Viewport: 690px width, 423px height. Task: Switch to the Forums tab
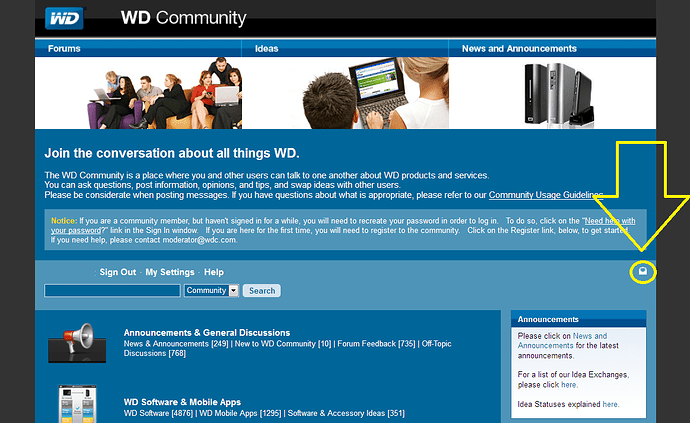click(x=64, y=48)
